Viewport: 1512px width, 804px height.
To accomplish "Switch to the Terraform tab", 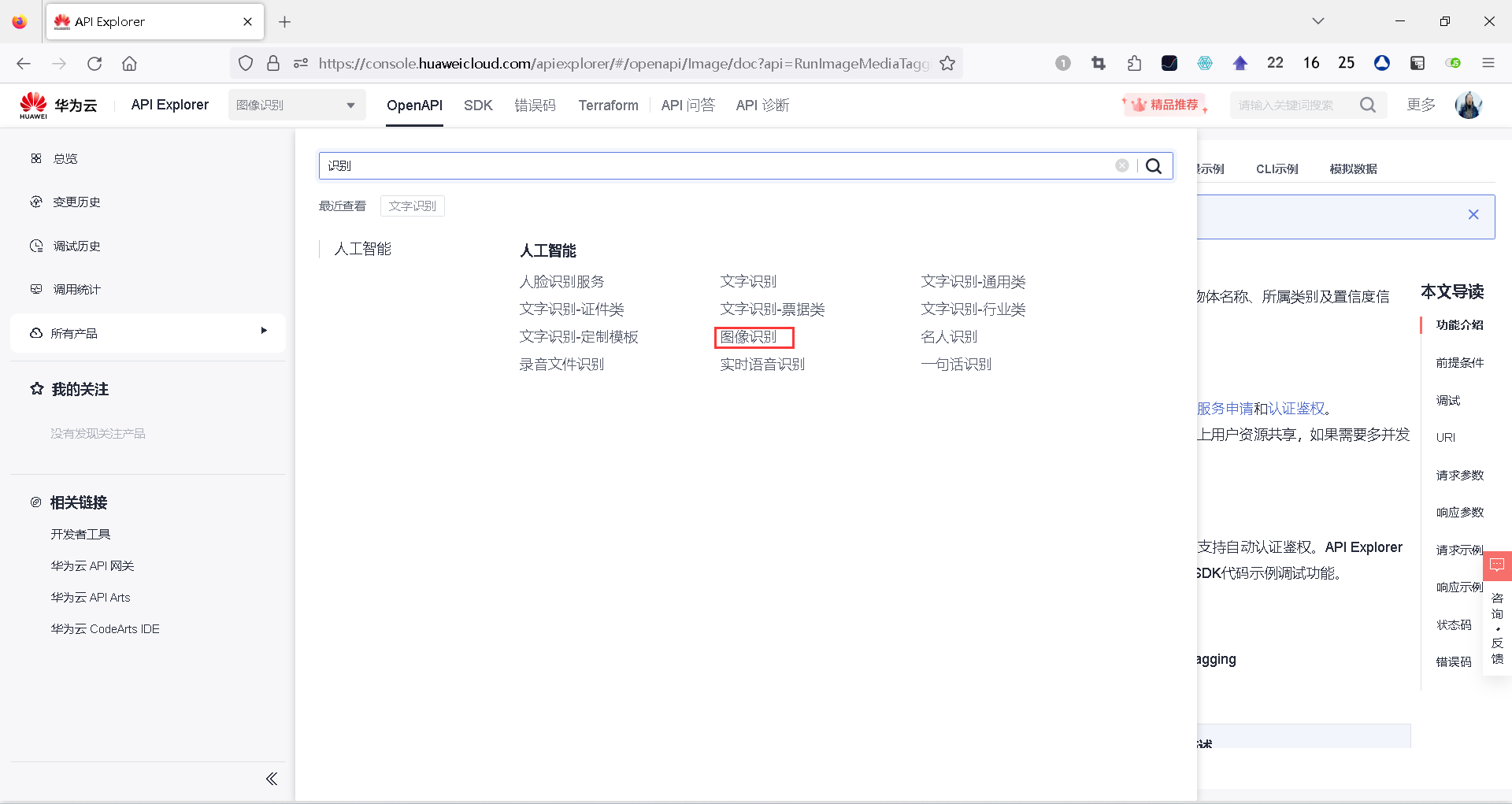I will click(608, 105).
